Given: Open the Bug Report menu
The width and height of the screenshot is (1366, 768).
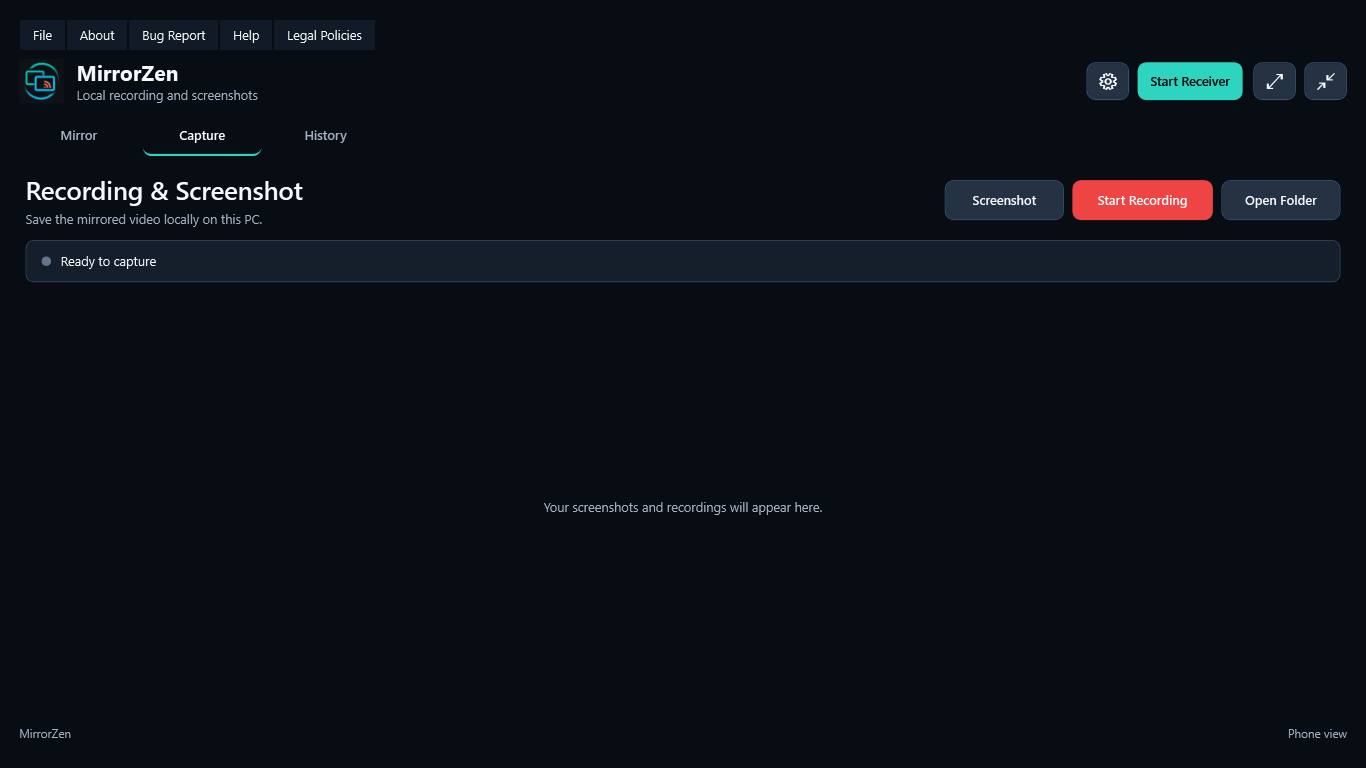Looking at the screenshot, I should tap(173, 35).
